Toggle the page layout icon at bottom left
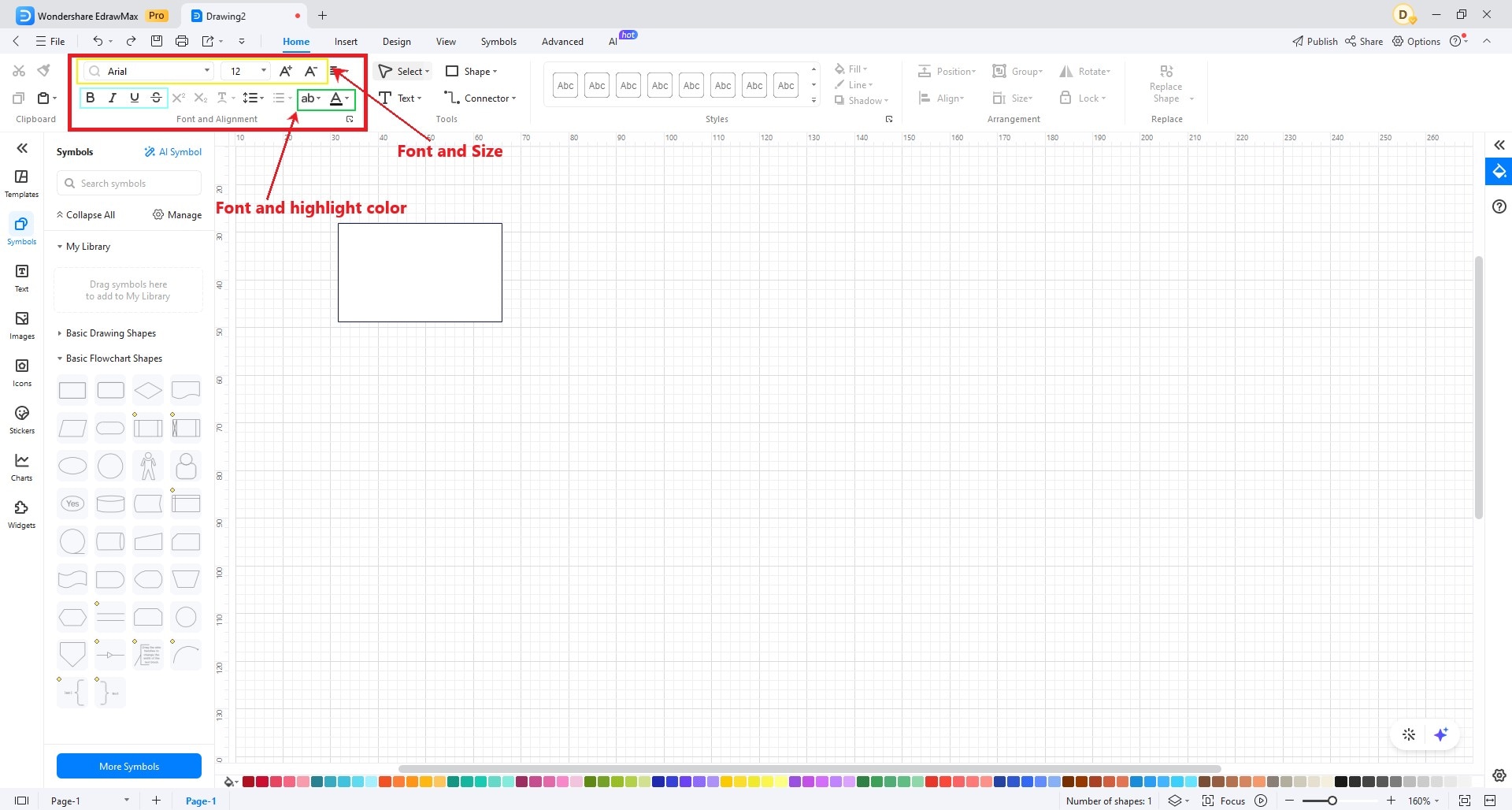 click(22, 801)
